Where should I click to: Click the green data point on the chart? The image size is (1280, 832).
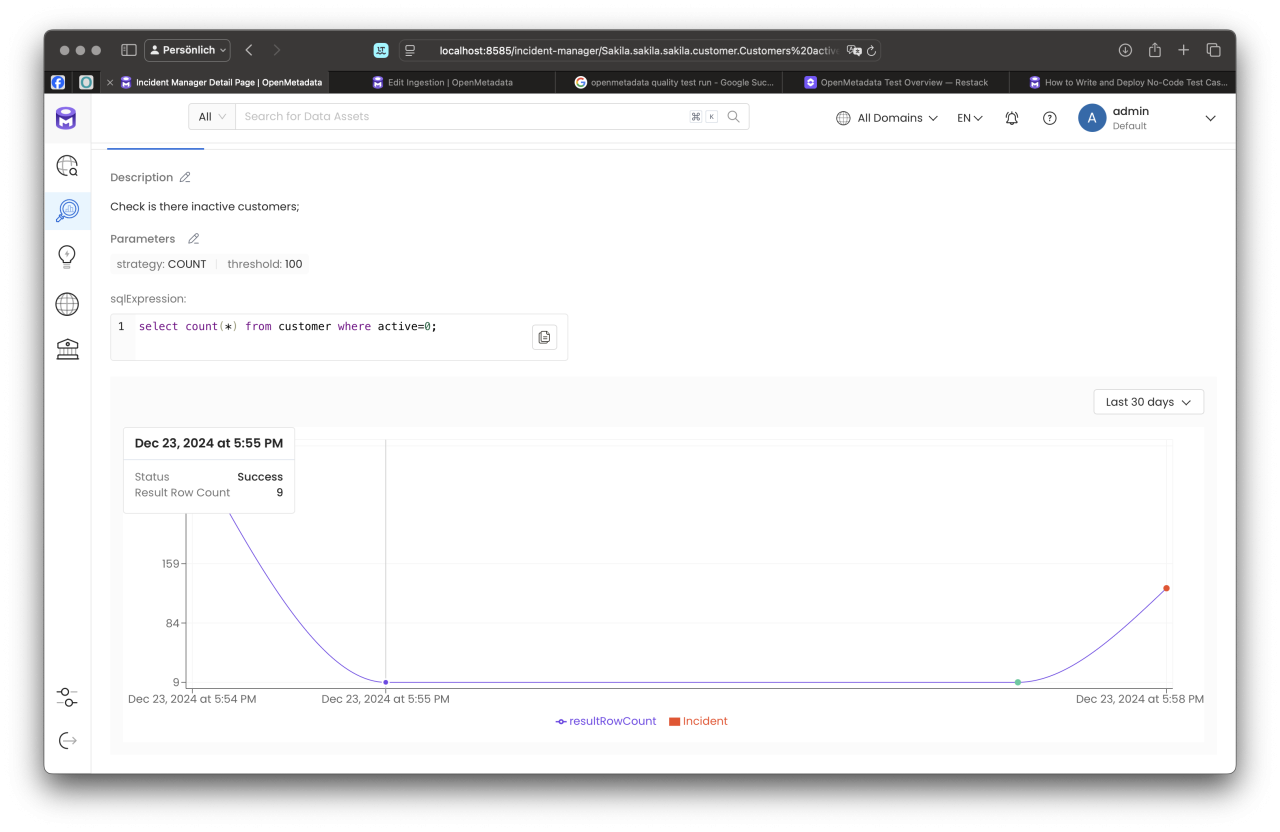pos(1018,682)
